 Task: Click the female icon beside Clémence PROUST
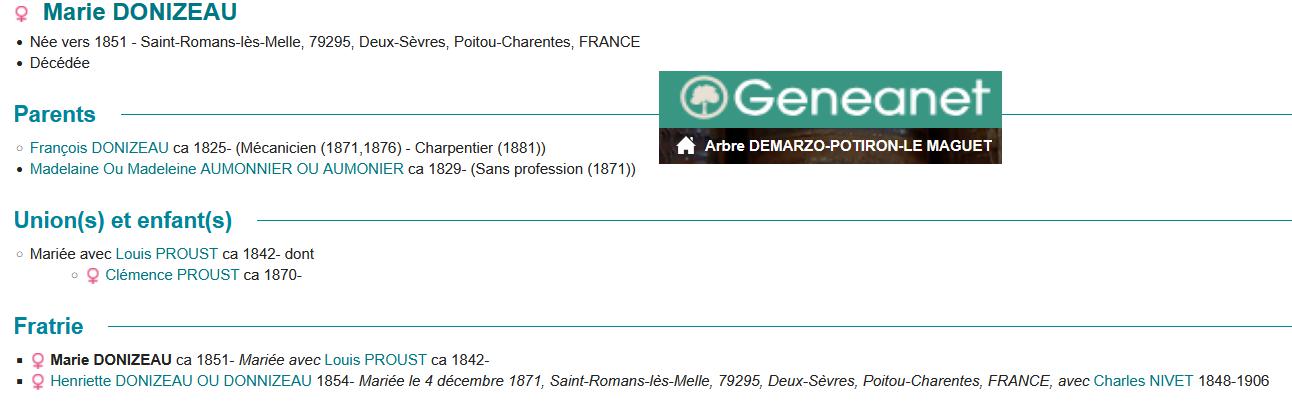(93, 275)
